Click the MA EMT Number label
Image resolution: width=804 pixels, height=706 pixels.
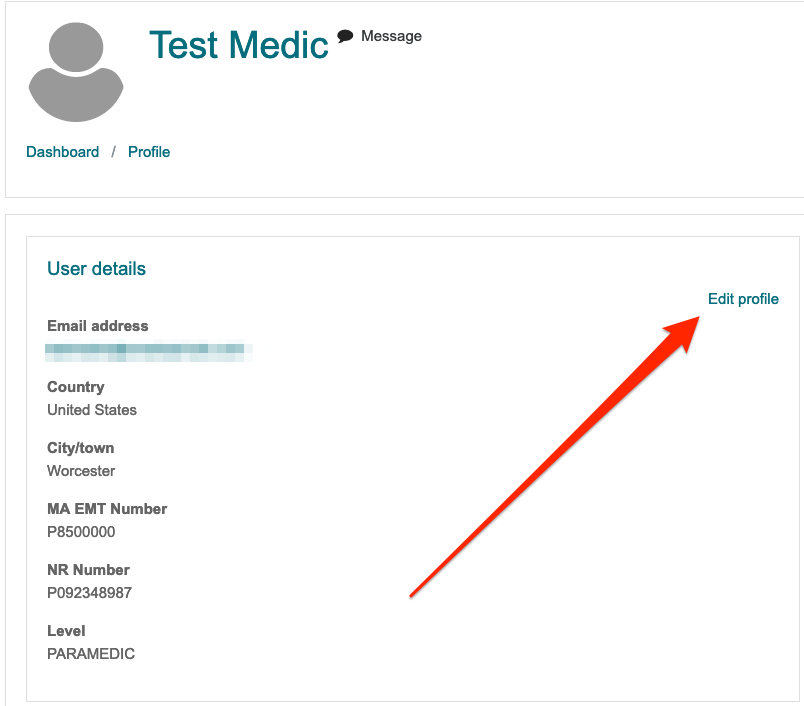[x=107, y=509]
